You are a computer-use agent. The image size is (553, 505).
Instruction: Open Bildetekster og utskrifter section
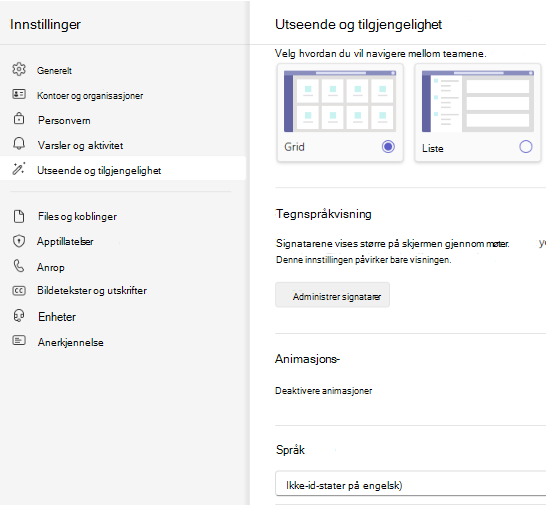(x=92, y=291)
